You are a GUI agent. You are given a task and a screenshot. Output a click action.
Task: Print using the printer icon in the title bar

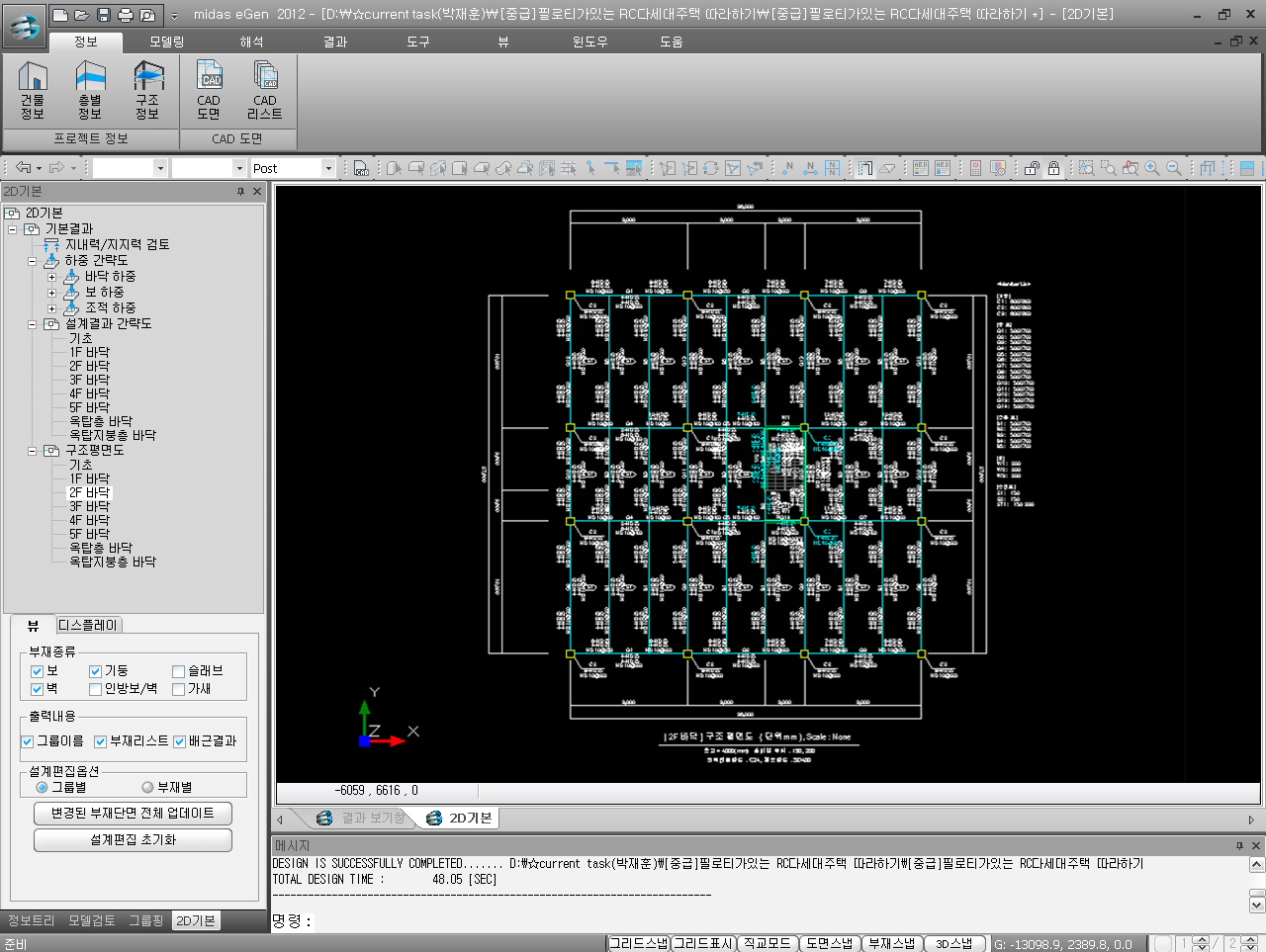(126, 15)
